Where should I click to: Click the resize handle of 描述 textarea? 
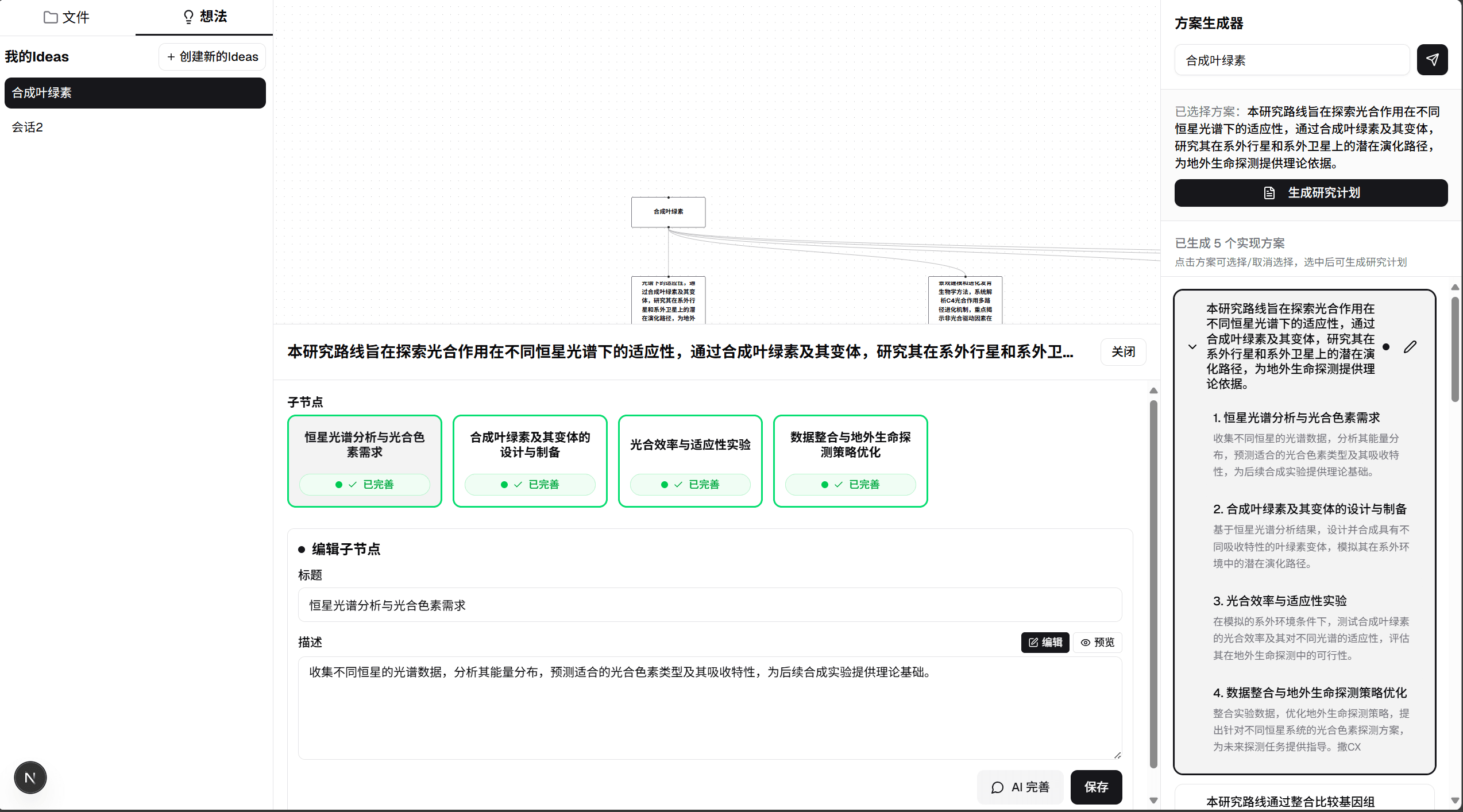point(1117,755)
